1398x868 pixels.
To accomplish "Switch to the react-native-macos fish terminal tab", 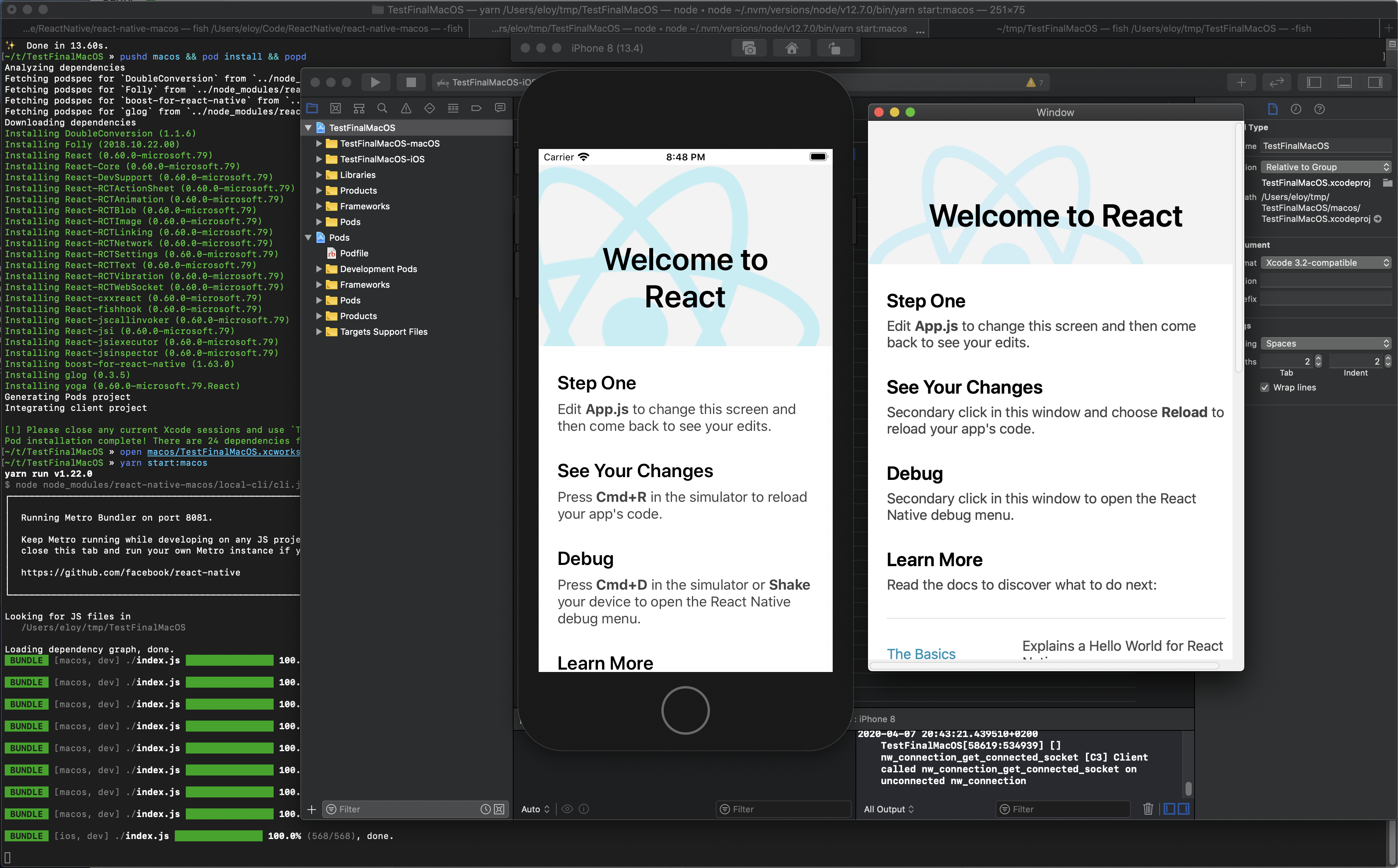I will 242,28.
